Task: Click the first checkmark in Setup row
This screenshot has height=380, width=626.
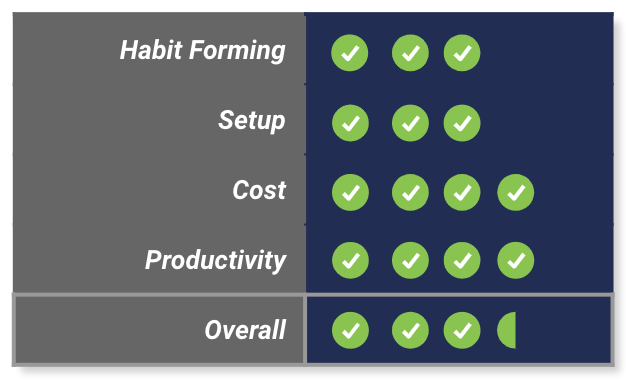Action: (x=350, y=123)
